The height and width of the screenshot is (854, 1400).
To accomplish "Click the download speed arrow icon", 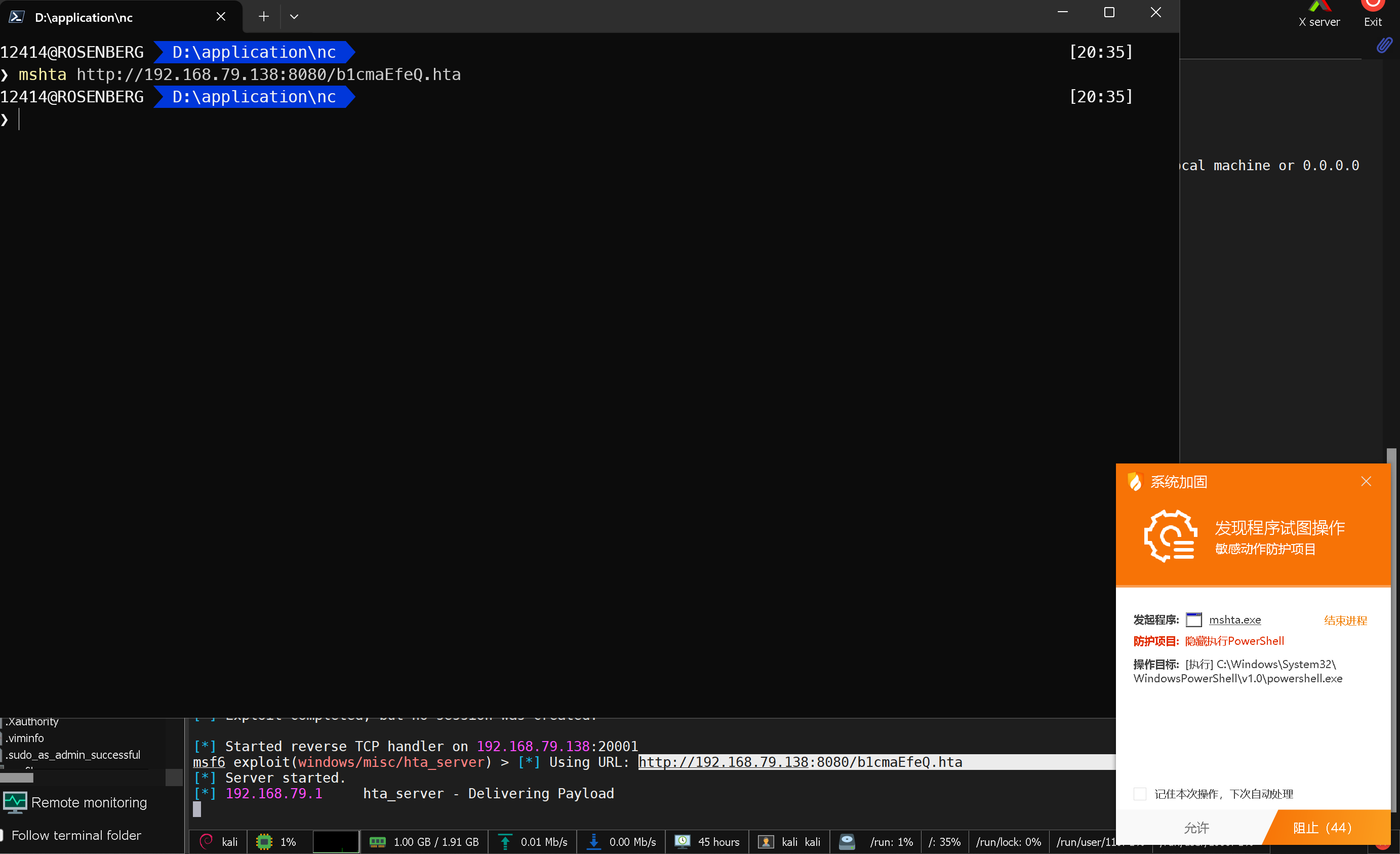I will 594,841.
